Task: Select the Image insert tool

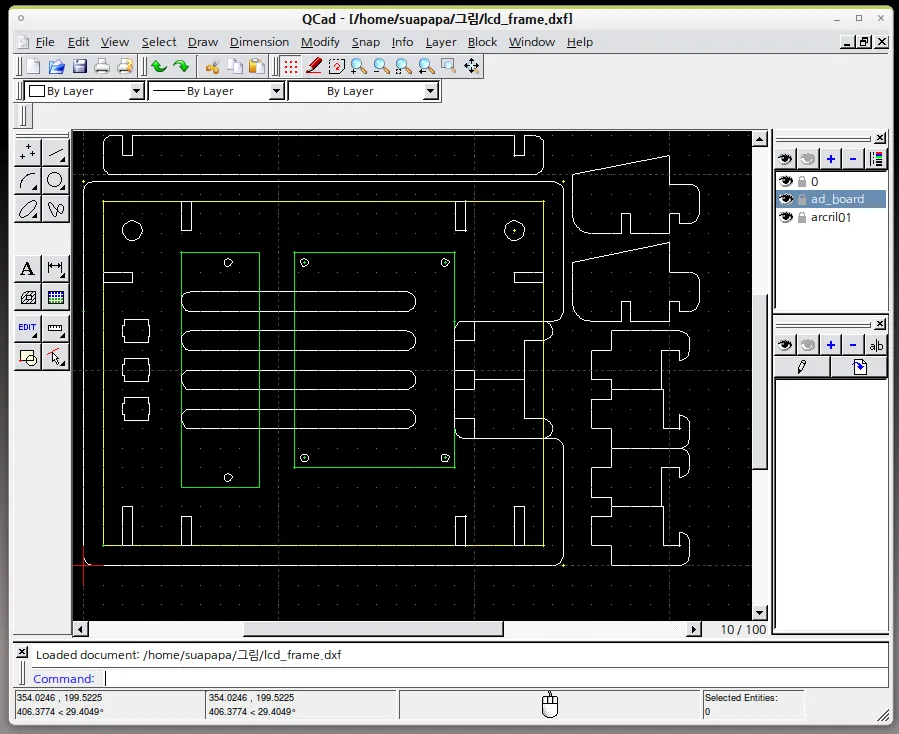Action: [x=56, y=298]
